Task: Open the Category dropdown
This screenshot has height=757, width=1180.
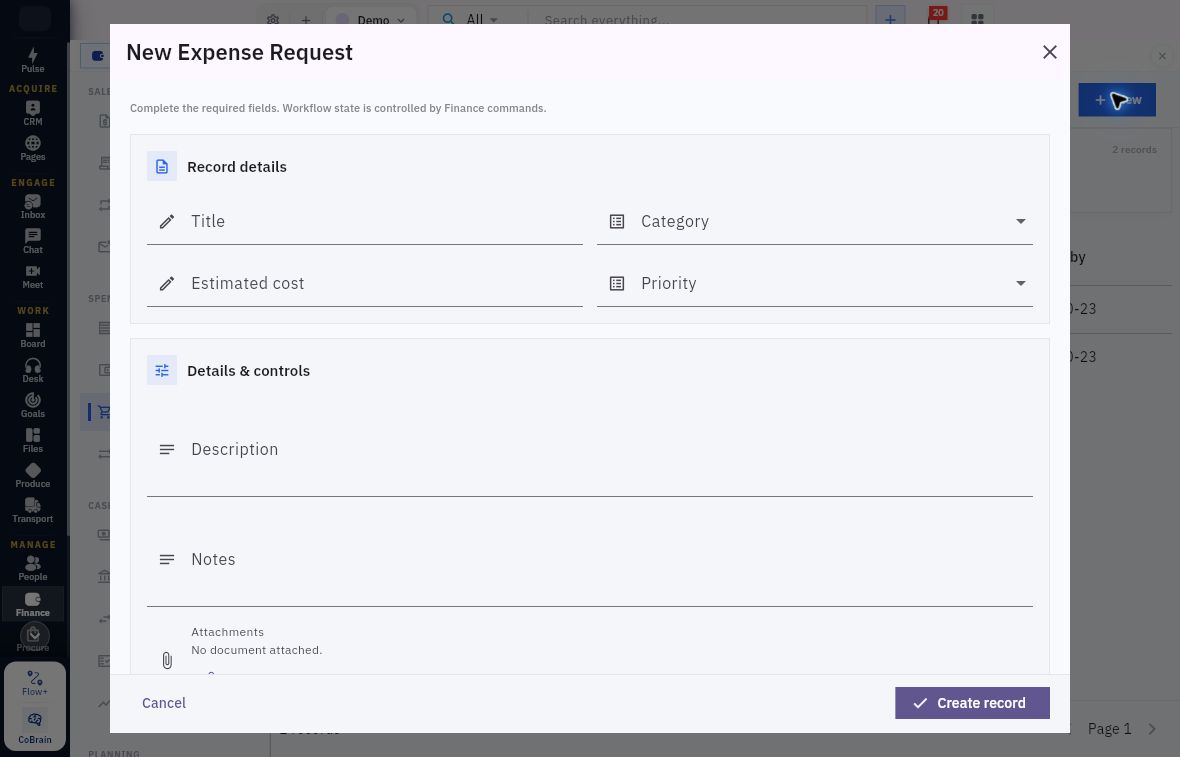Action: point(814,221)
